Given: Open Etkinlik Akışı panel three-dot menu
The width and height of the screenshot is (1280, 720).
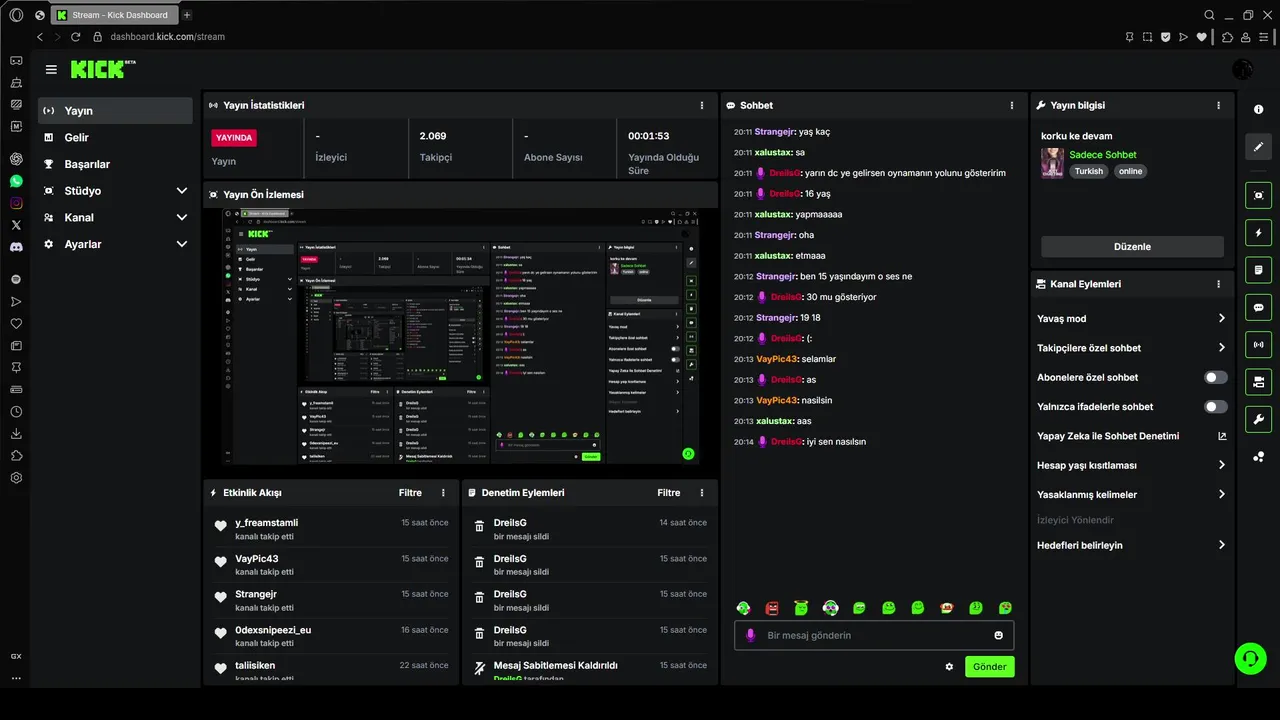Looking at the screenshot, I should click(443, 493).
